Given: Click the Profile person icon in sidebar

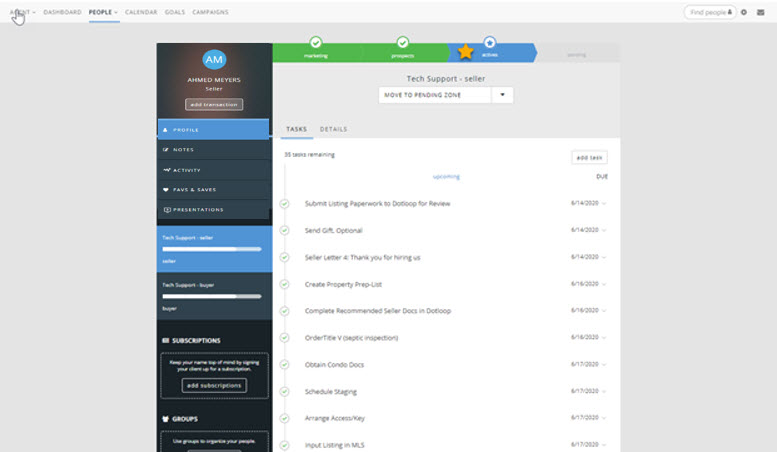Looking at the screenshot, I should coord(166,130).
